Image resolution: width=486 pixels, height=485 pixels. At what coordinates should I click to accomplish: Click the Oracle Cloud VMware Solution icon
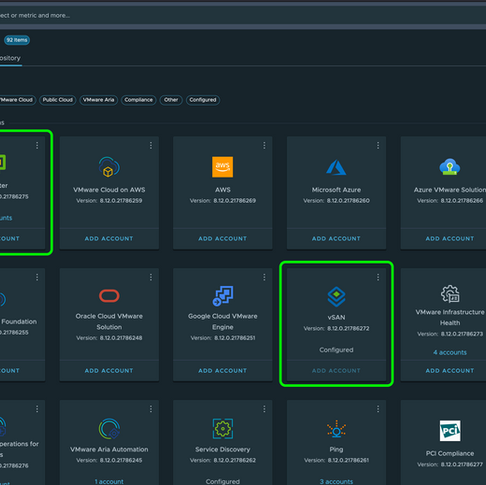pos(109,296)
